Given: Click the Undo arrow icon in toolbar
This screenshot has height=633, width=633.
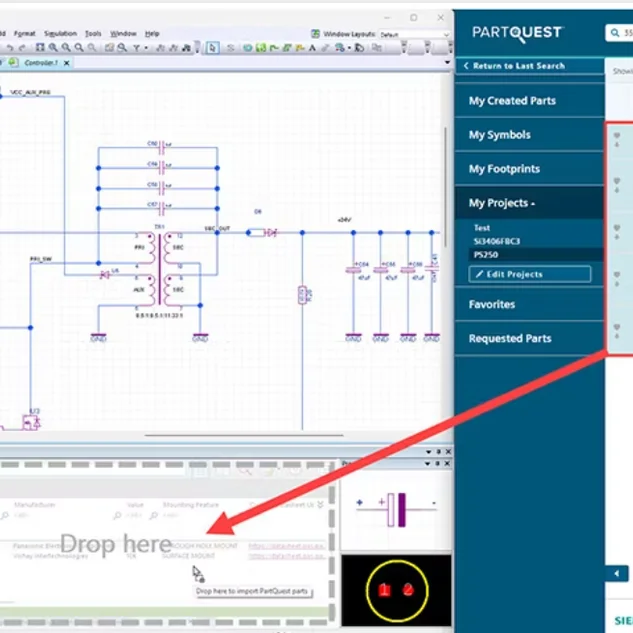Looking at the screenshot, I should (x=10, y=48).
